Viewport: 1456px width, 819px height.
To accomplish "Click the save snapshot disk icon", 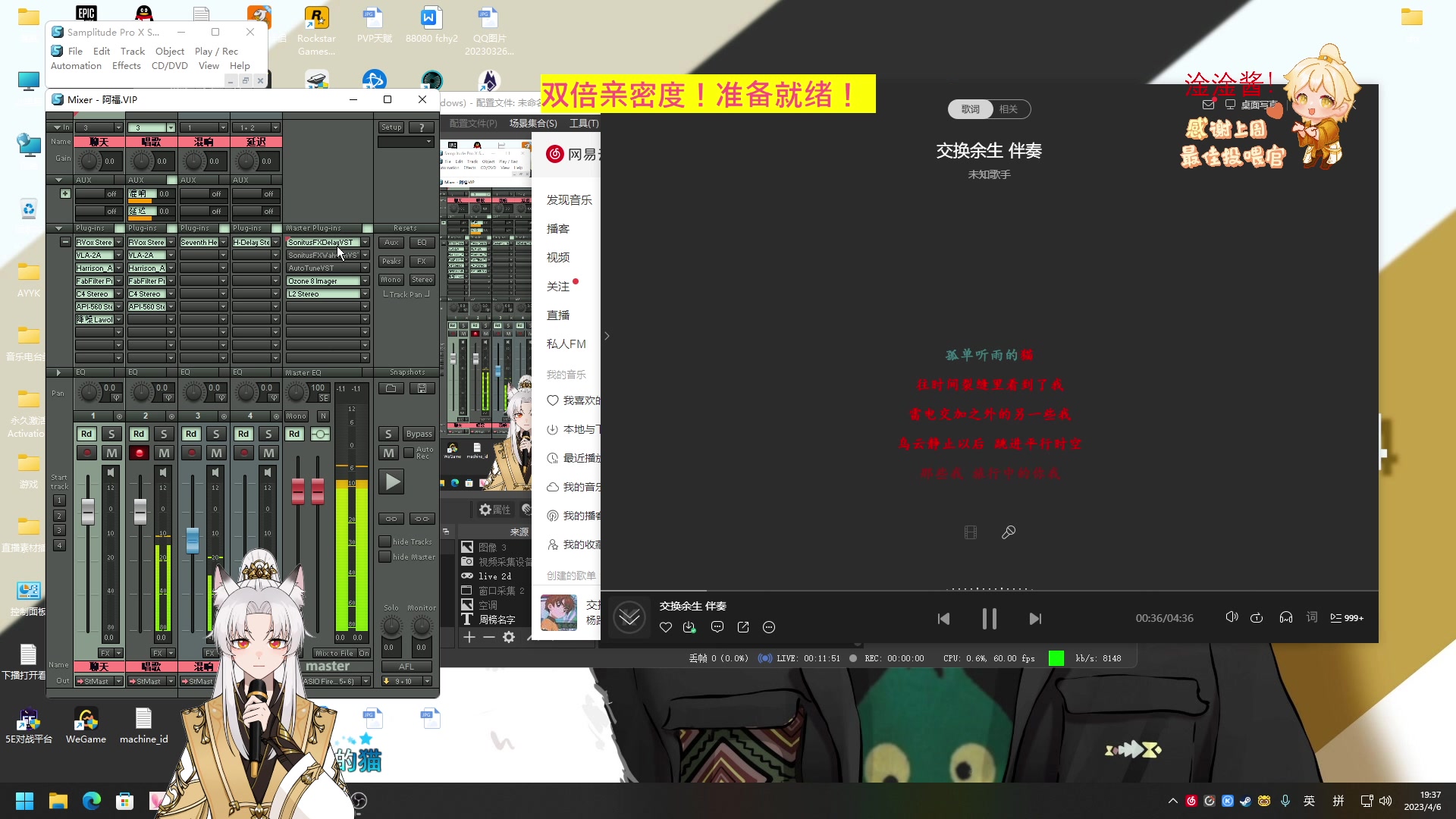I will click(x=422, y=388).
